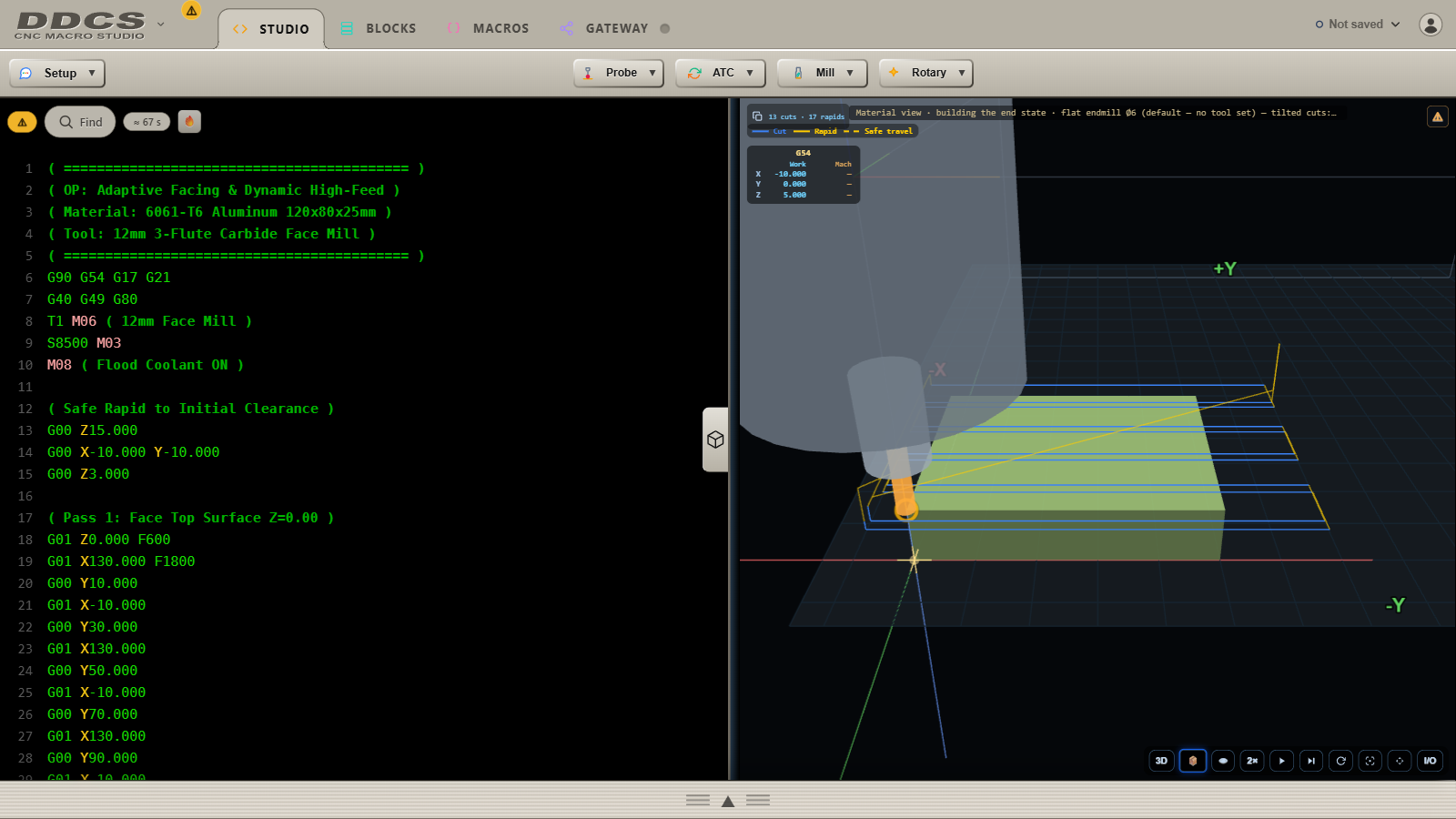Reset the simulation with reload icon

click(x=1340, y=761)
